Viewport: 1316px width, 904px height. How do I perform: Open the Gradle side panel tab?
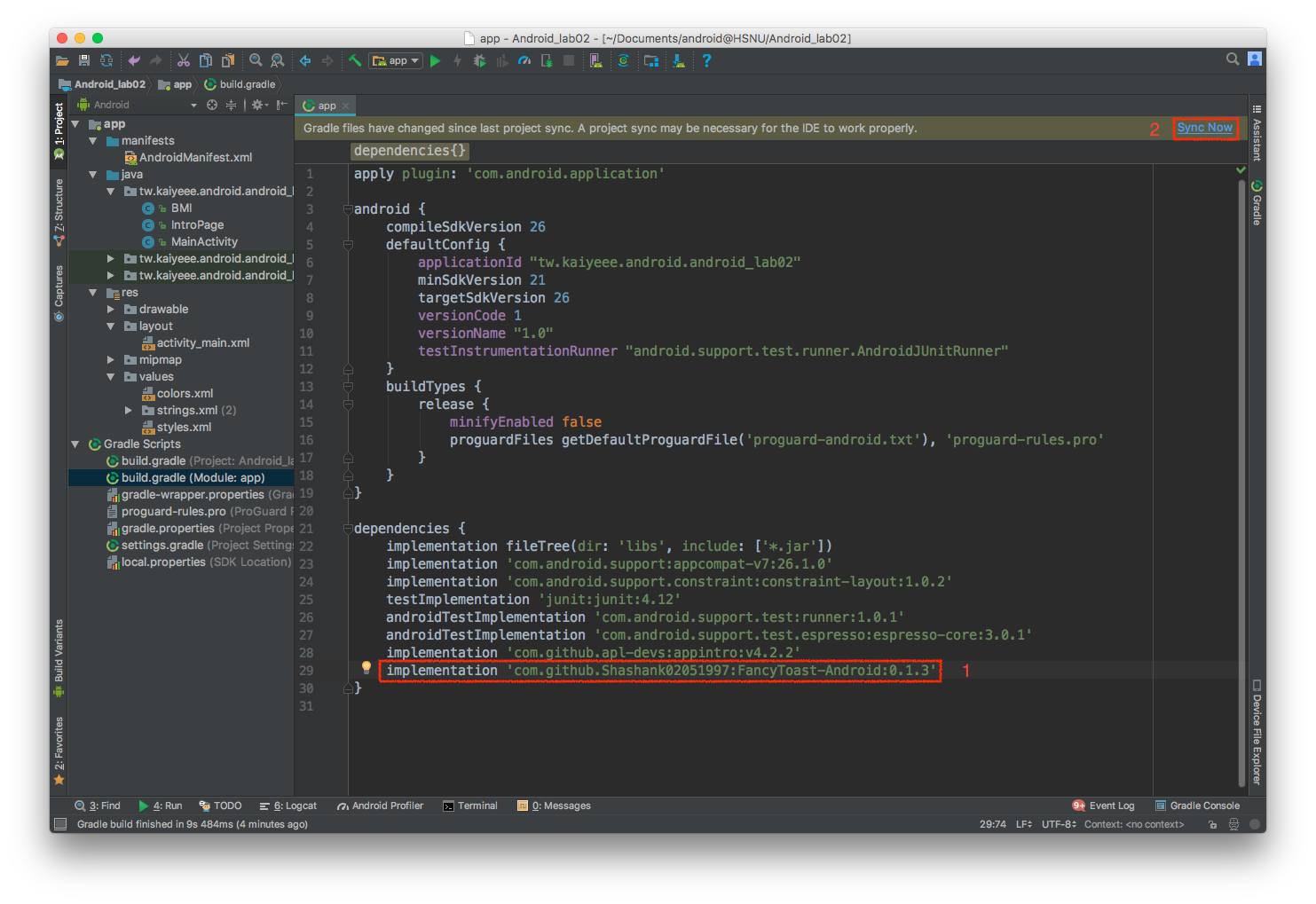click(1257, 202)
